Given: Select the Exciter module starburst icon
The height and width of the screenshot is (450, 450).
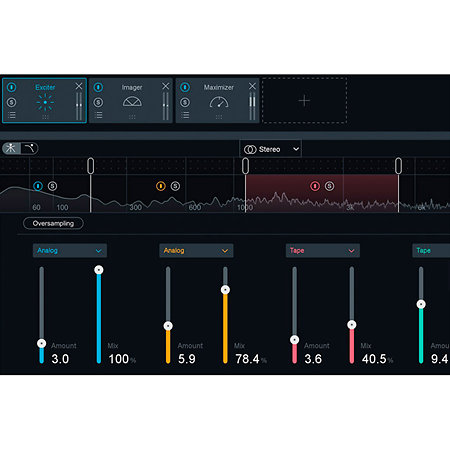Looking at the screenshot, I should tap(45, 102).
